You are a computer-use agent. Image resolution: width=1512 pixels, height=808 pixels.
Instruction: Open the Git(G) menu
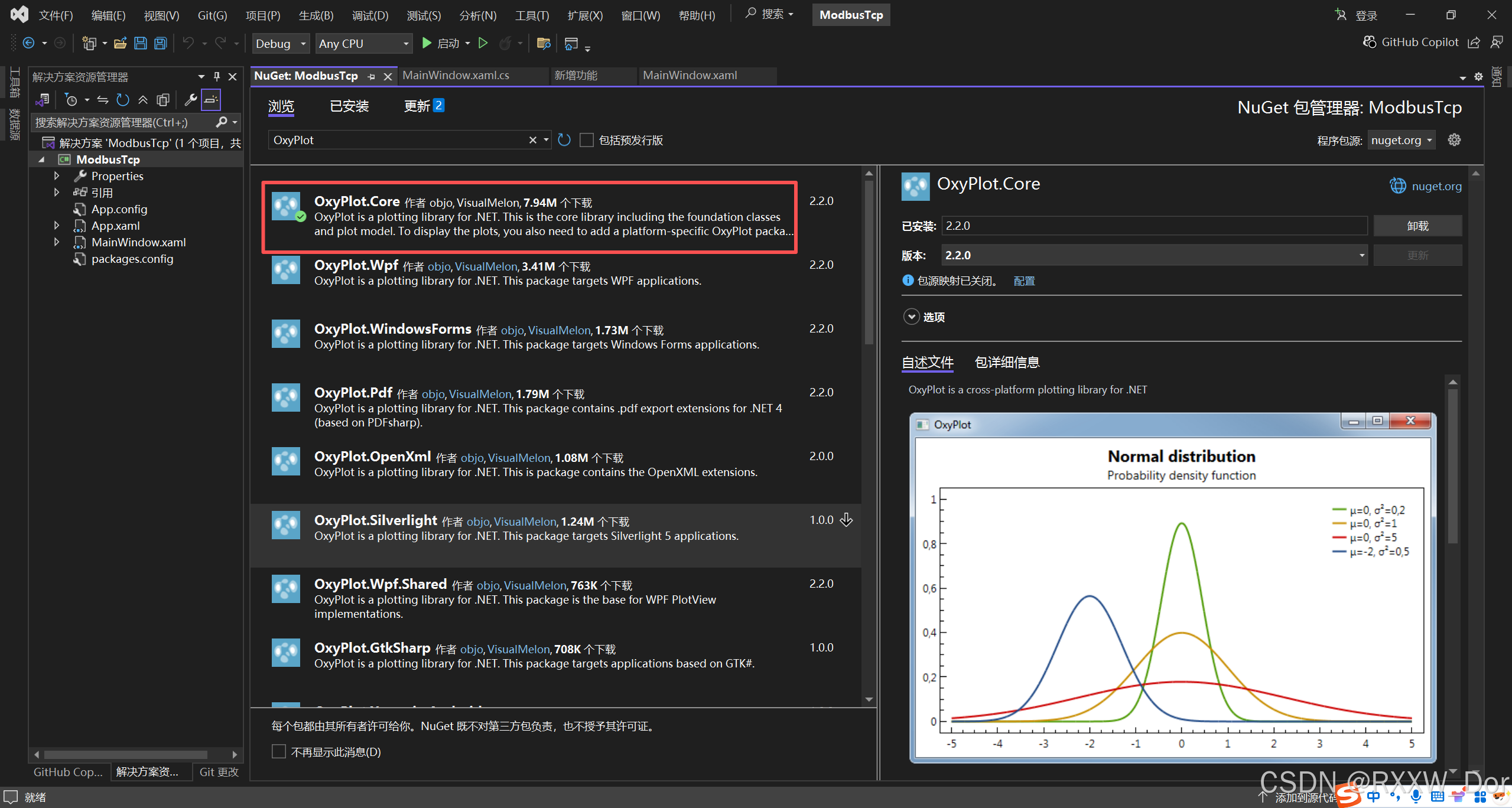212,15
